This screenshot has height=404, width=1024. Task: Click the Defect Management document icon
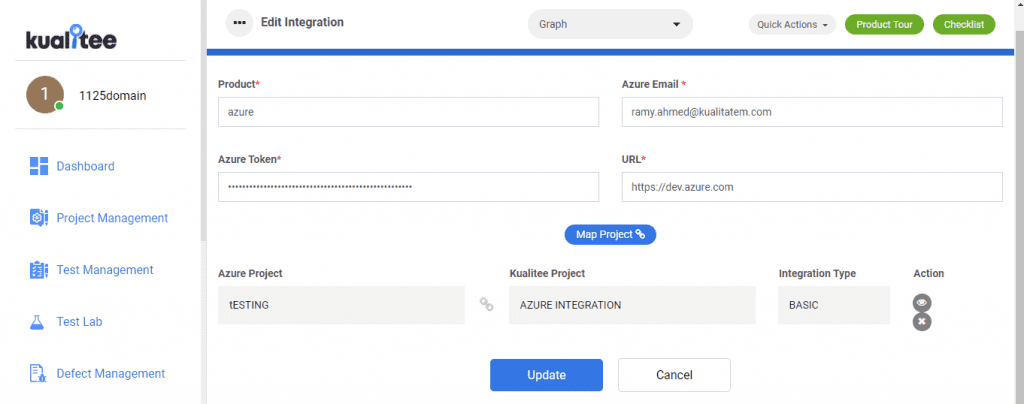pos(37,373)
